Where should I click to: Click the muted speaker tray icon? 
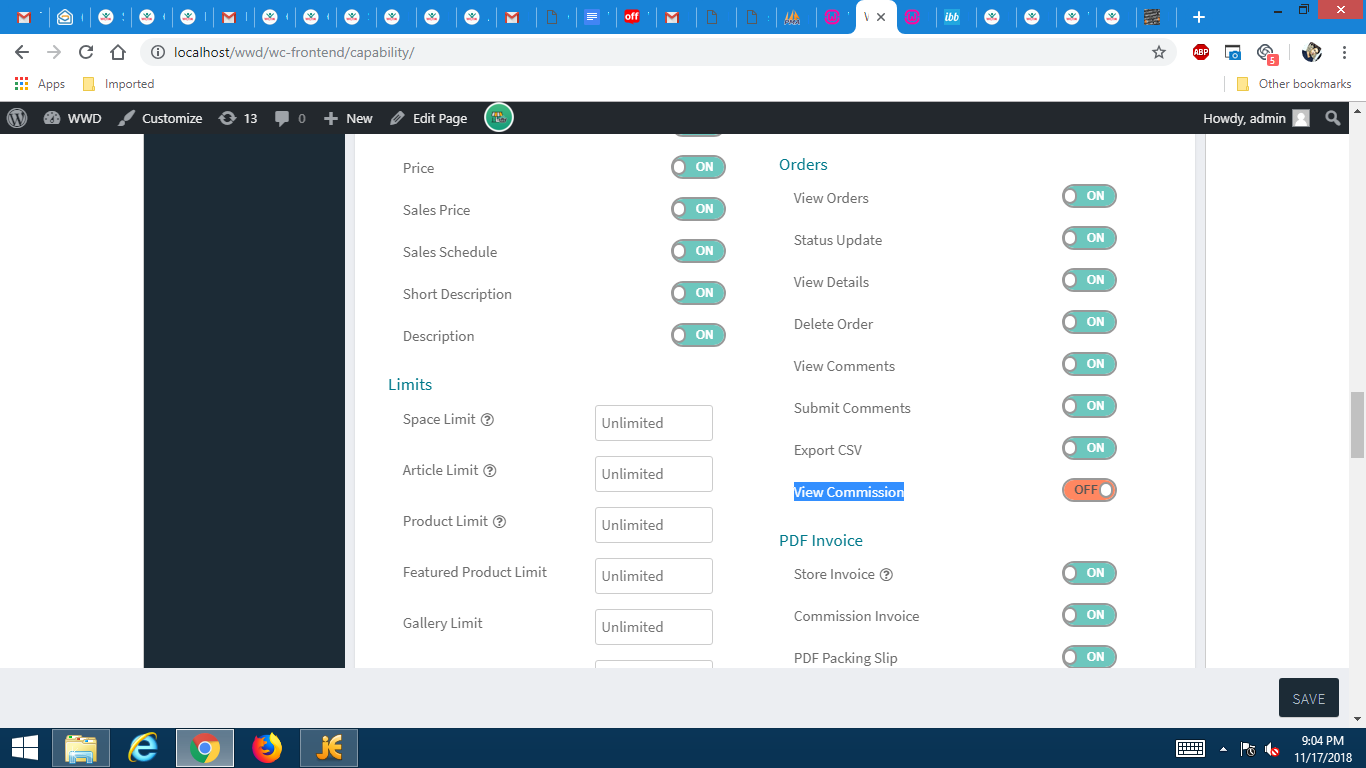pyautogui.click(x=1272, y=749)
